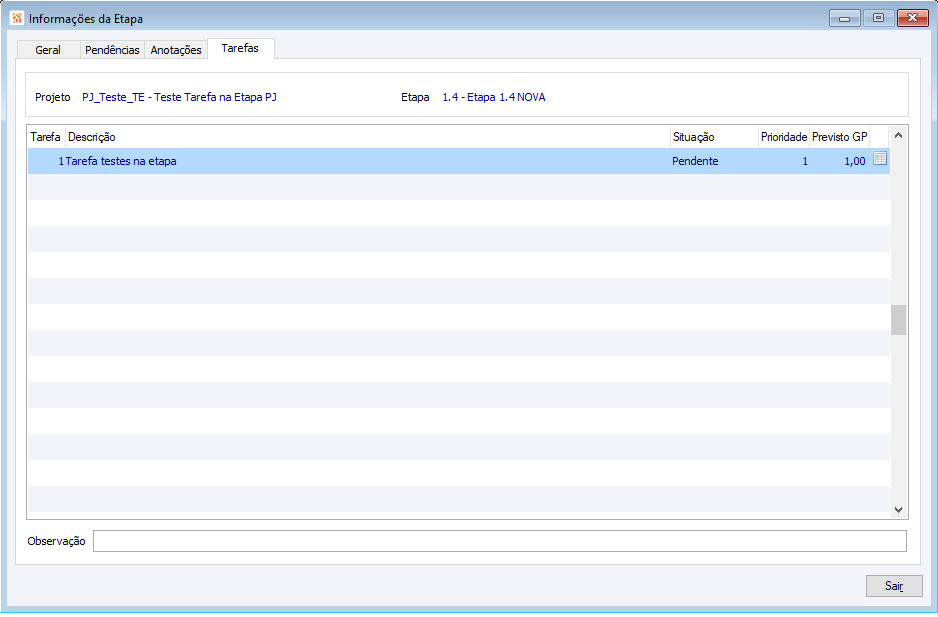Close the Informações da Etapa window
The image size is (938, 617).
(x=912, y=18)
